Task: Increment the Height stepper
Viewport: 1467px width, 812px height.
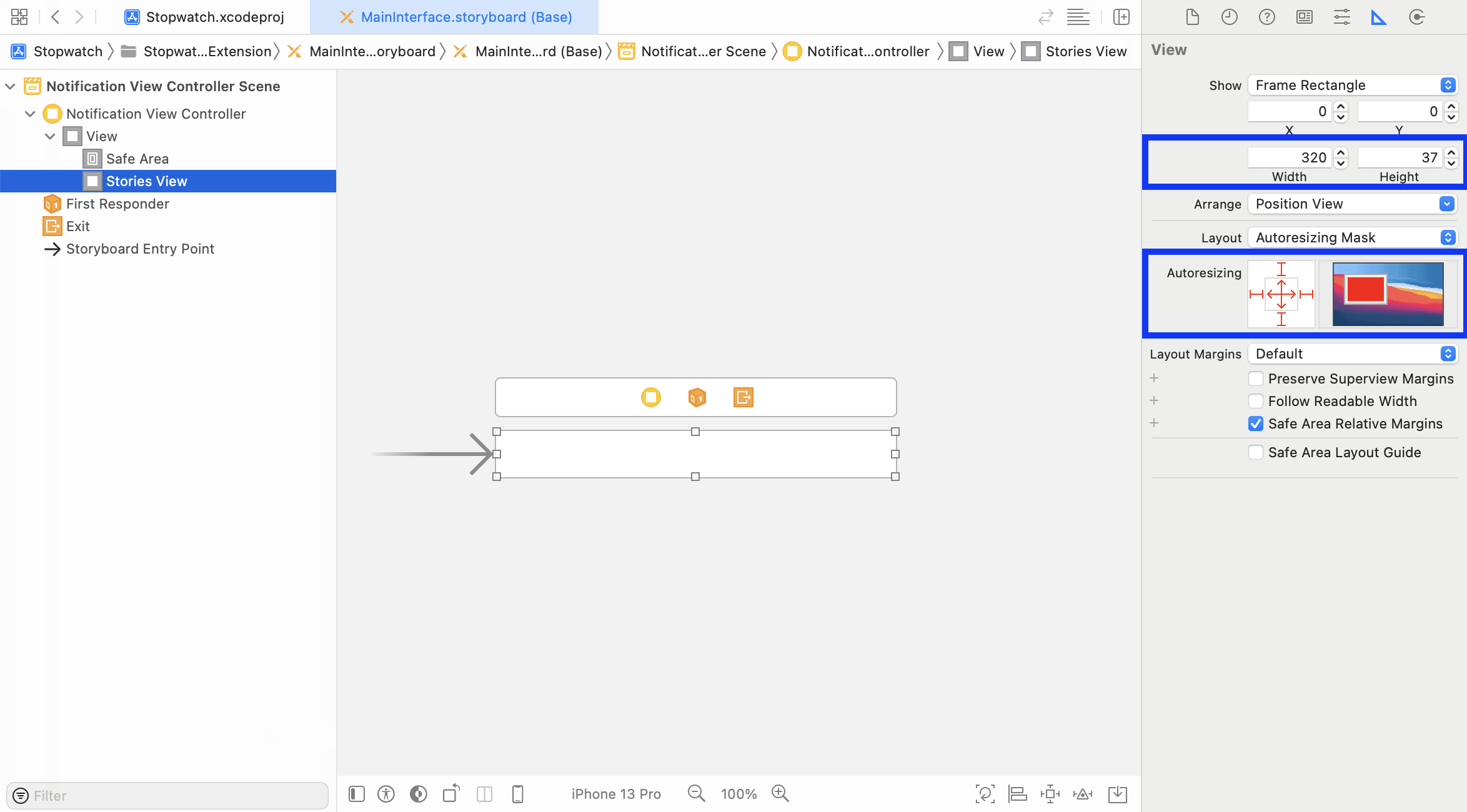Action: 1451,152
